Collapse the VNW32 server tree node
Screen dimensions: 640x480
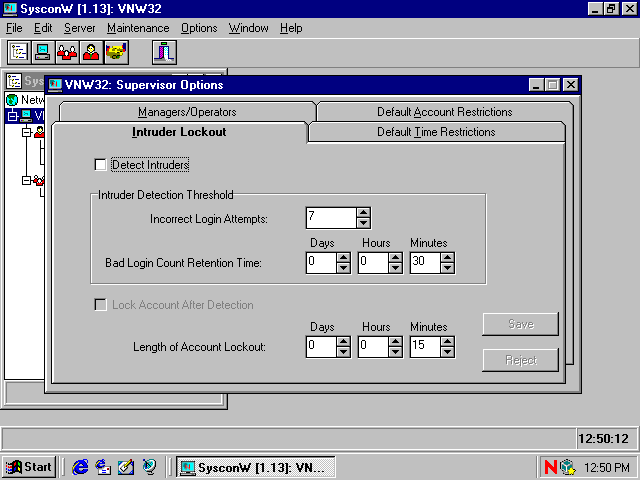tap(13, 116)
